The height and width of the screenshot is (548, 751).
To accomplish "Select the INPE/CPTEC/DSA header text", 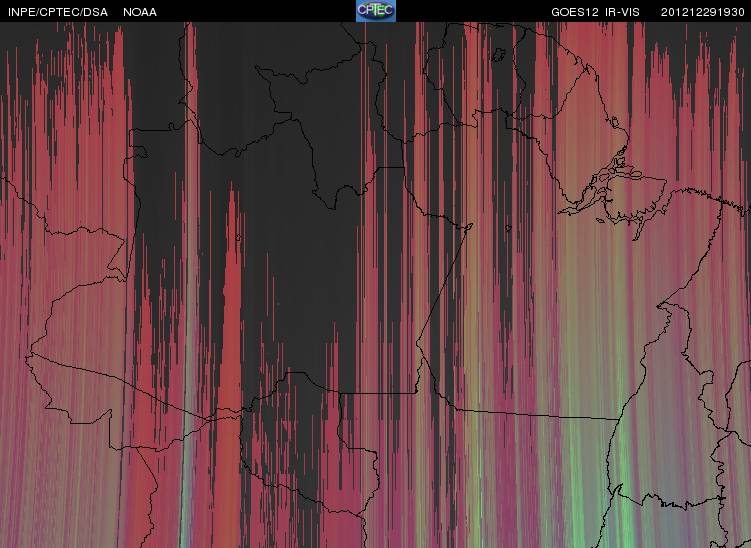I will click(58, 12).
